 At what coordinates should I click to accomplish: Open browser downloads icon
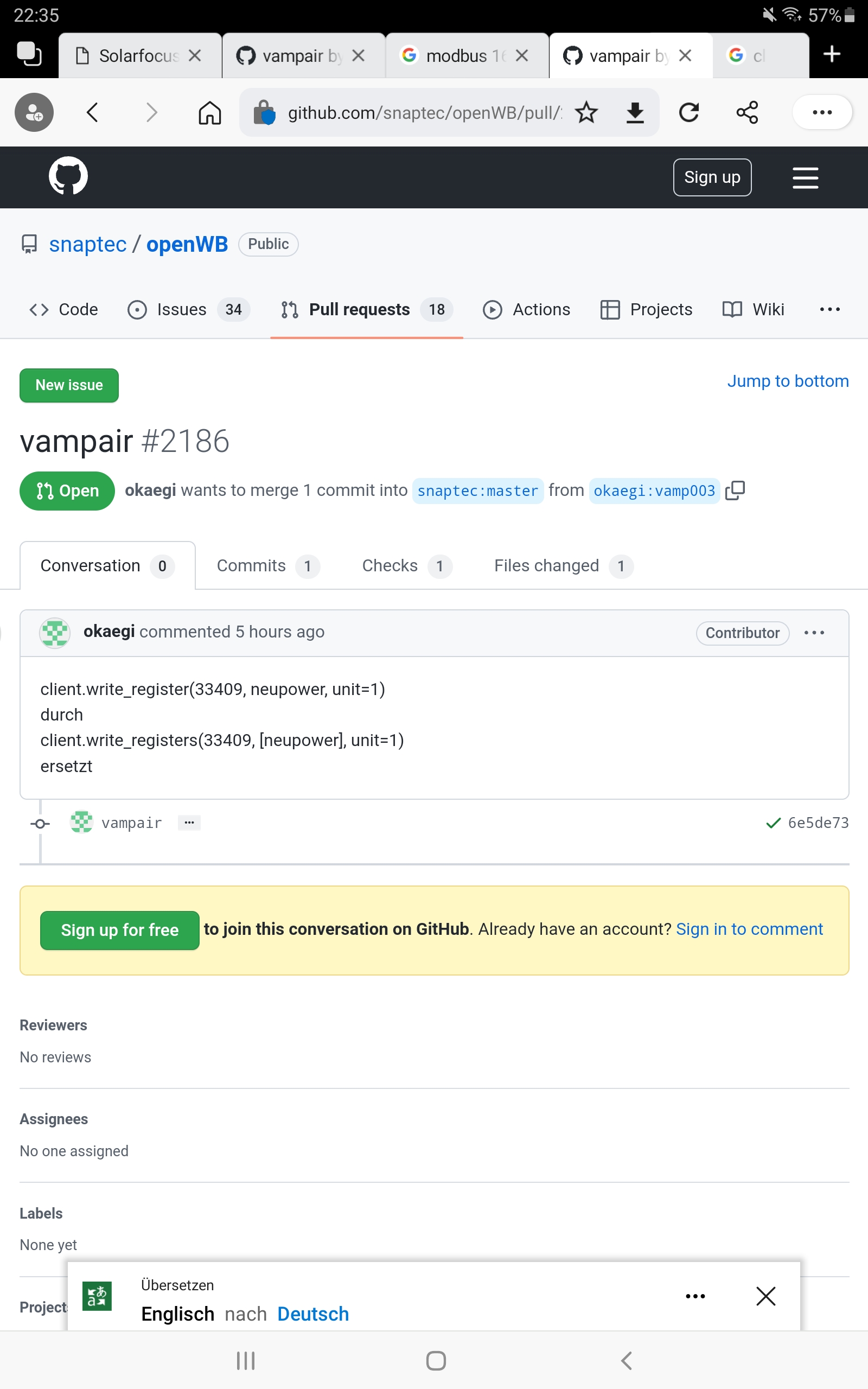(x=634, y=112)
